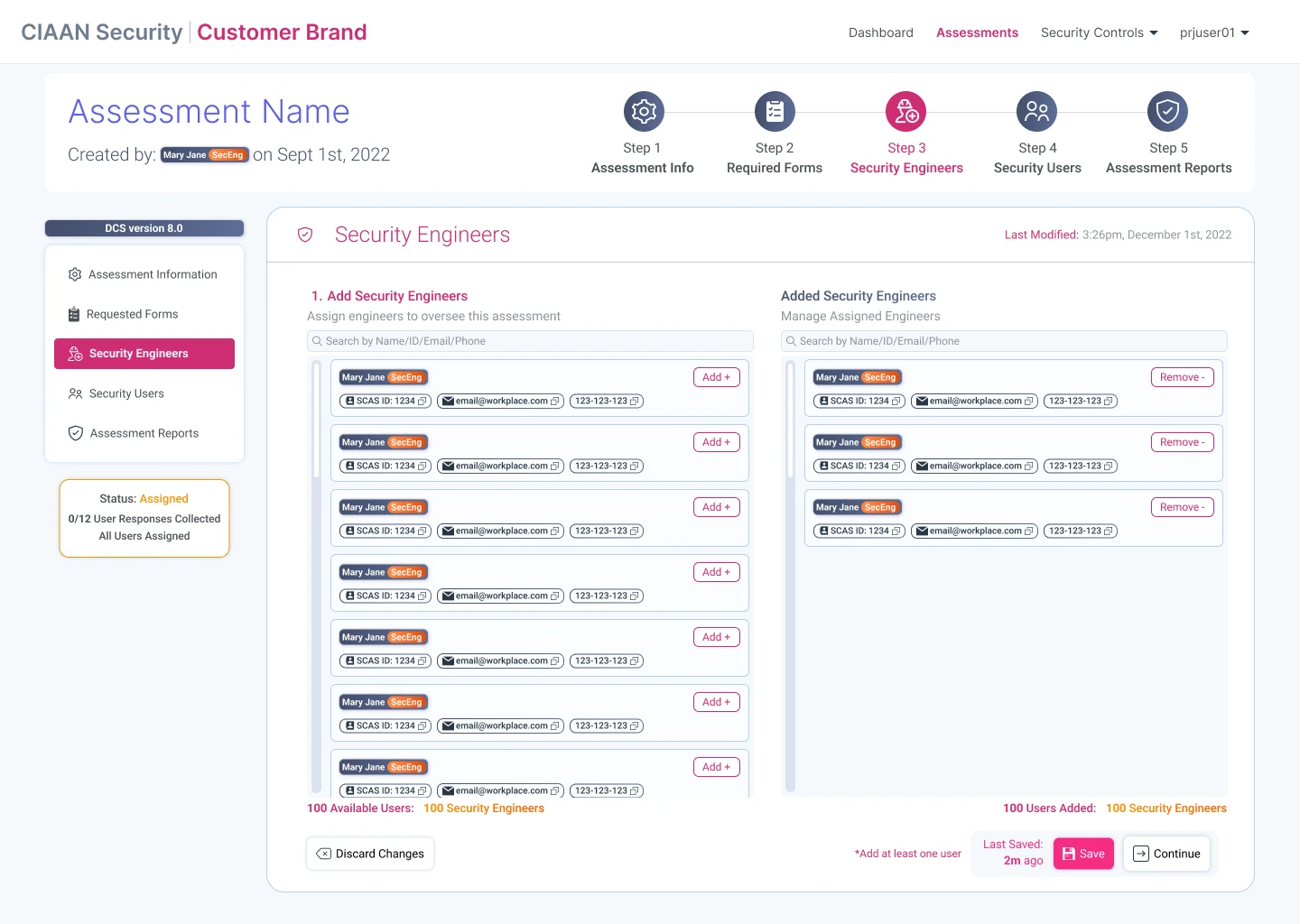Copy phone number of second available engineer
1300x924 pixels.
point(634,467)
